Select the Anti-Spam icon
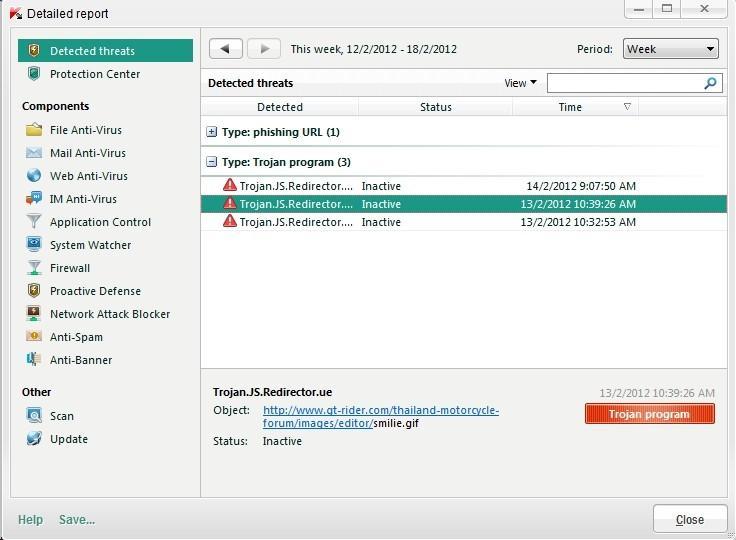The image size is (736, 540). coord(34,337)
